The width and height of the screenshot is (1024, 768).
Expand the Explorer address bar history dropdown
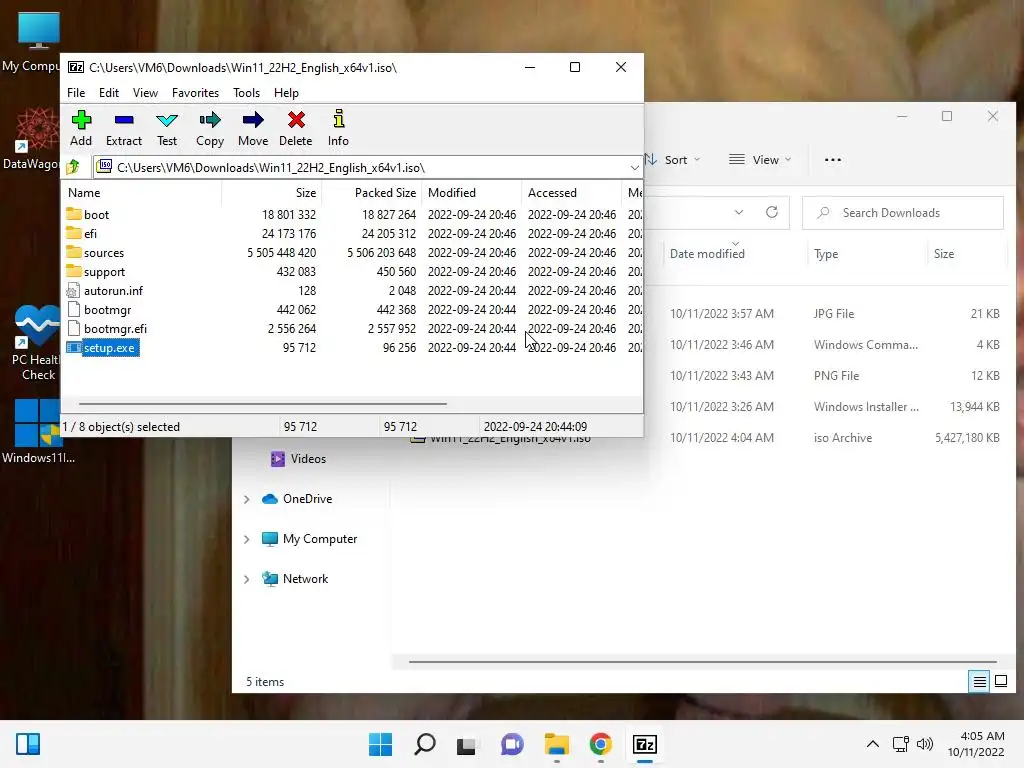[x=739, y=212]
